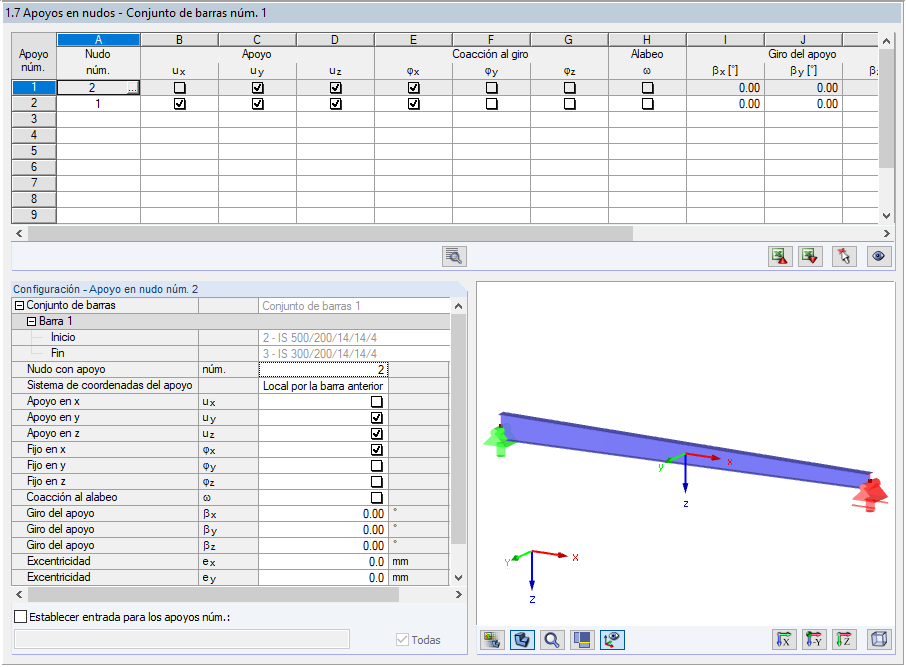Click 'Excentricidad' ey value field
This screenshot has width=906, height=667.
324,577
